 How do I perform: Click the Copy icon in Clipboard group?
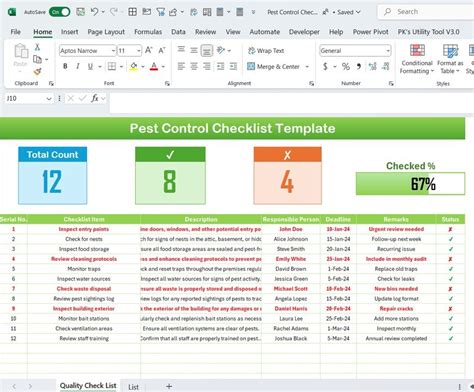[37, 59]
